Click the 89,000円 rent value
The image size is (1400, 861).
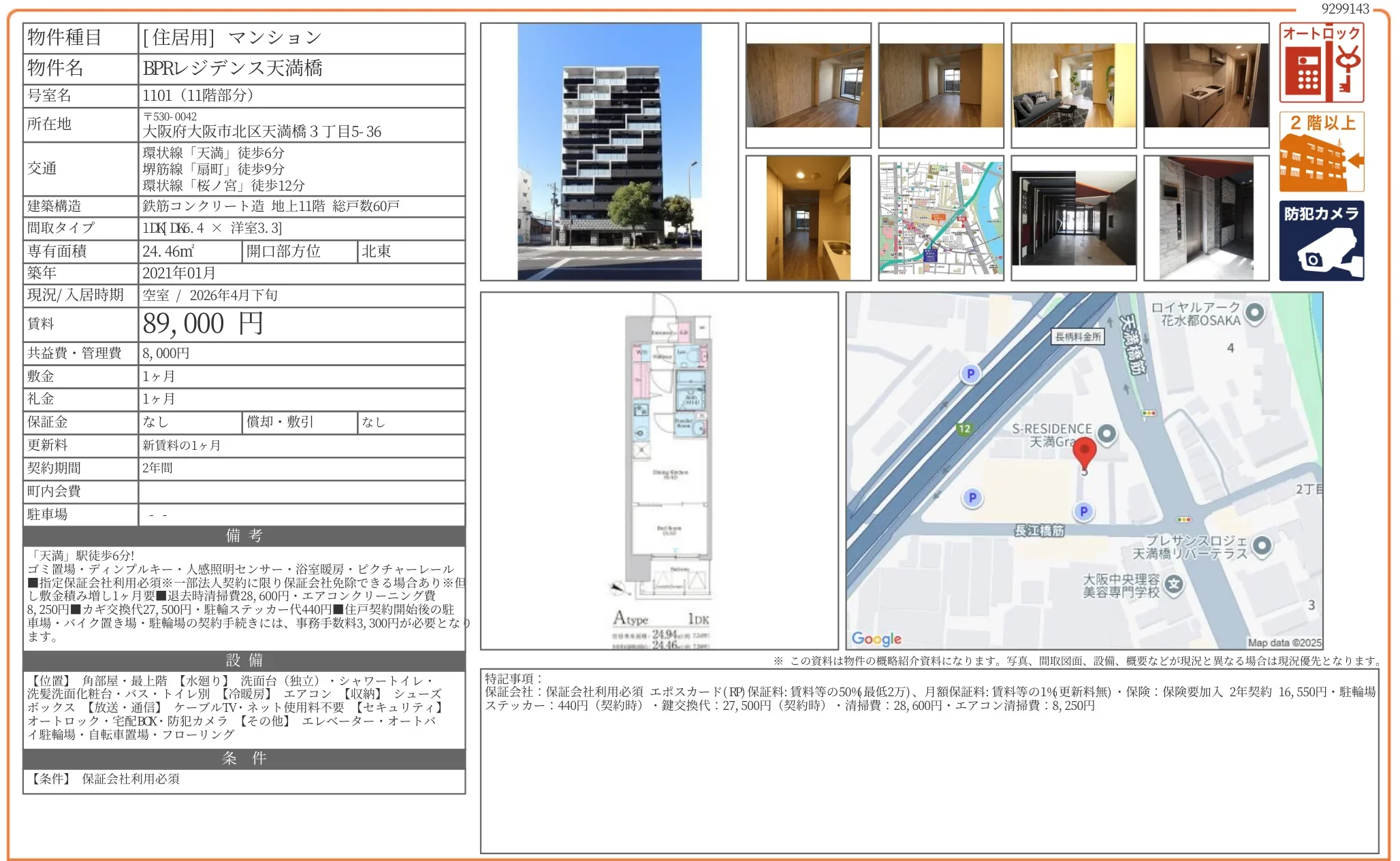tap(203, 324)
